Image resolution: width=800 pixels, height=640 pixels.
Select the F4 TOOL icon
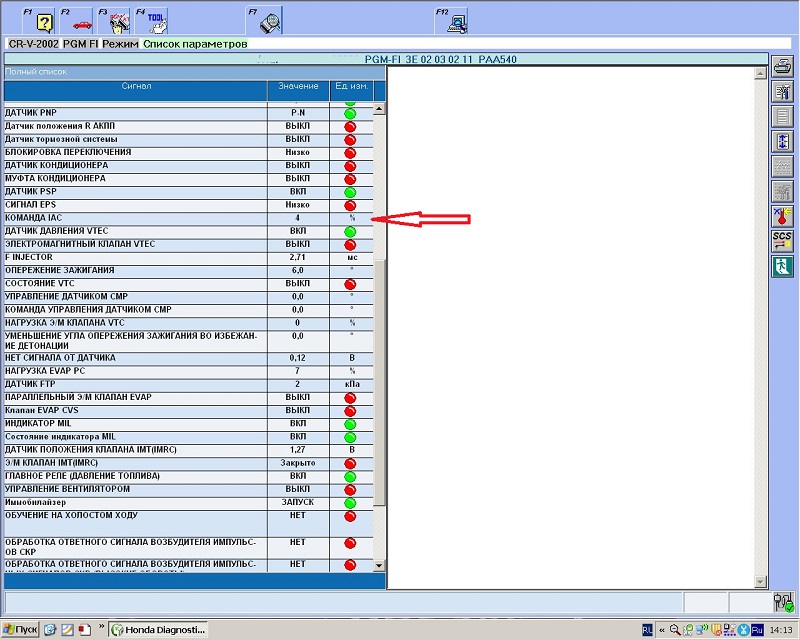pos(152,21)
